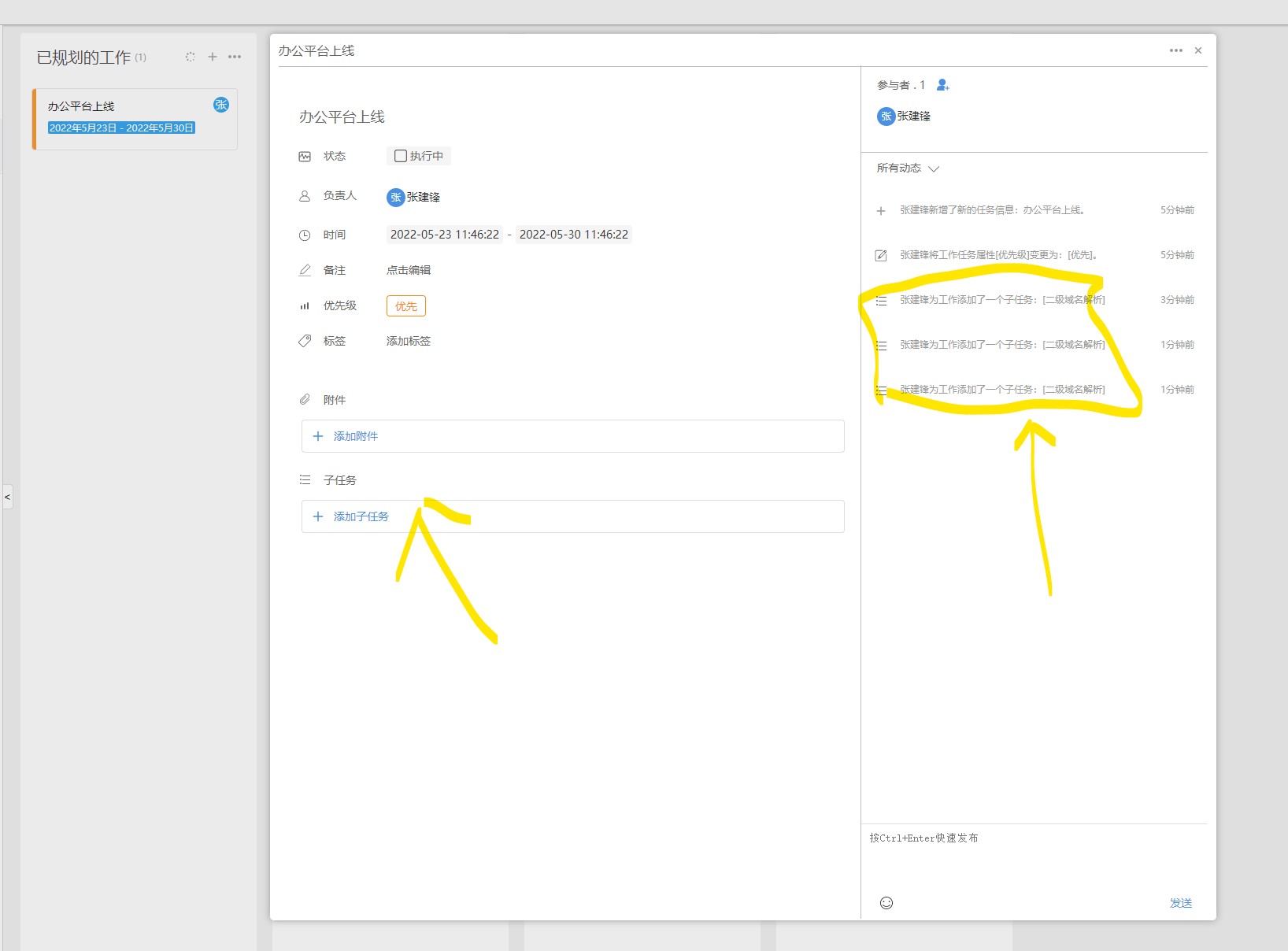The image size is (1288, 951).
Task: Click the loading spinner icon in 已规划的工作 header
Action: 191,57
